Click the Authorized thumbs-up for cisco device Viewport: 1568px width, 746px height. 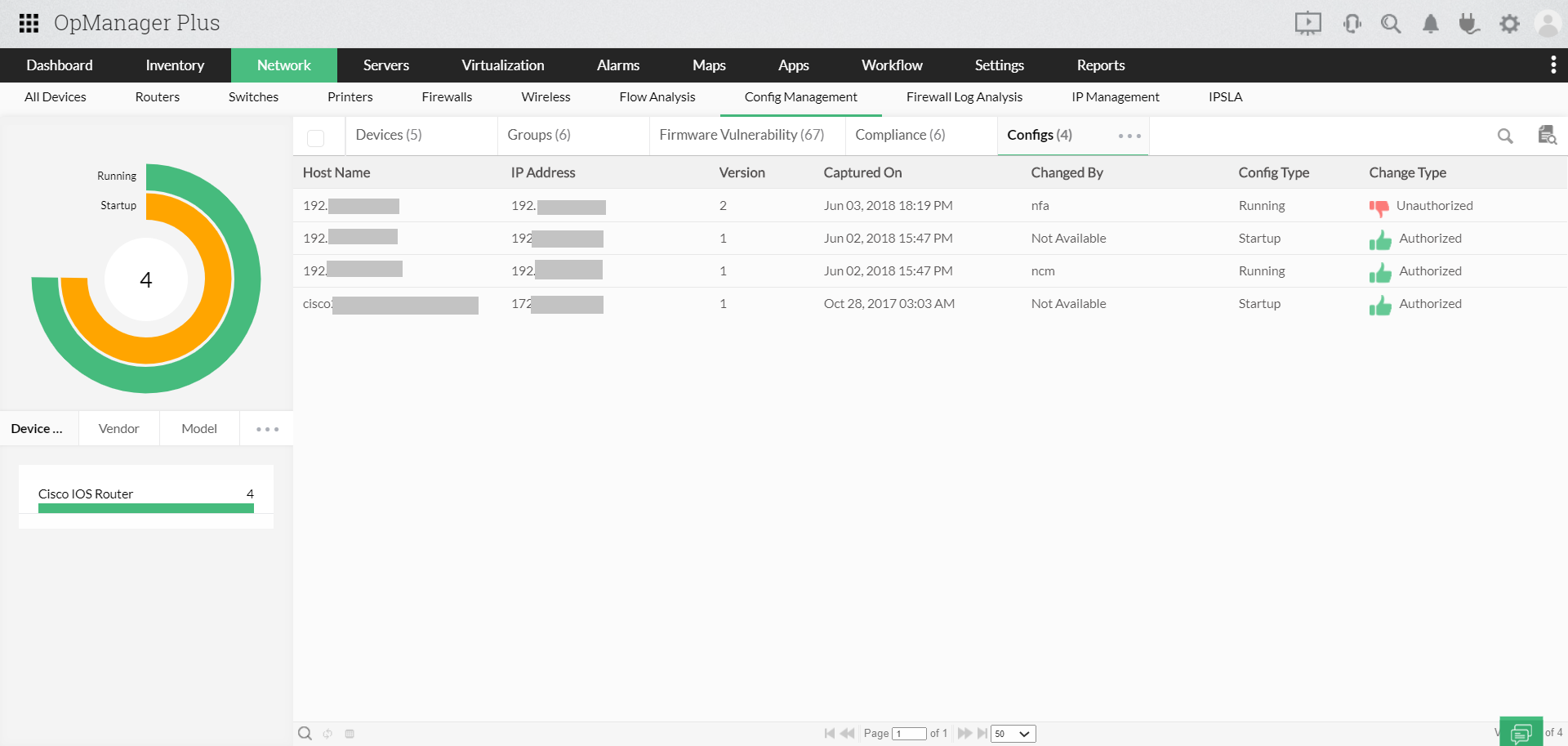coord(1380,305)
